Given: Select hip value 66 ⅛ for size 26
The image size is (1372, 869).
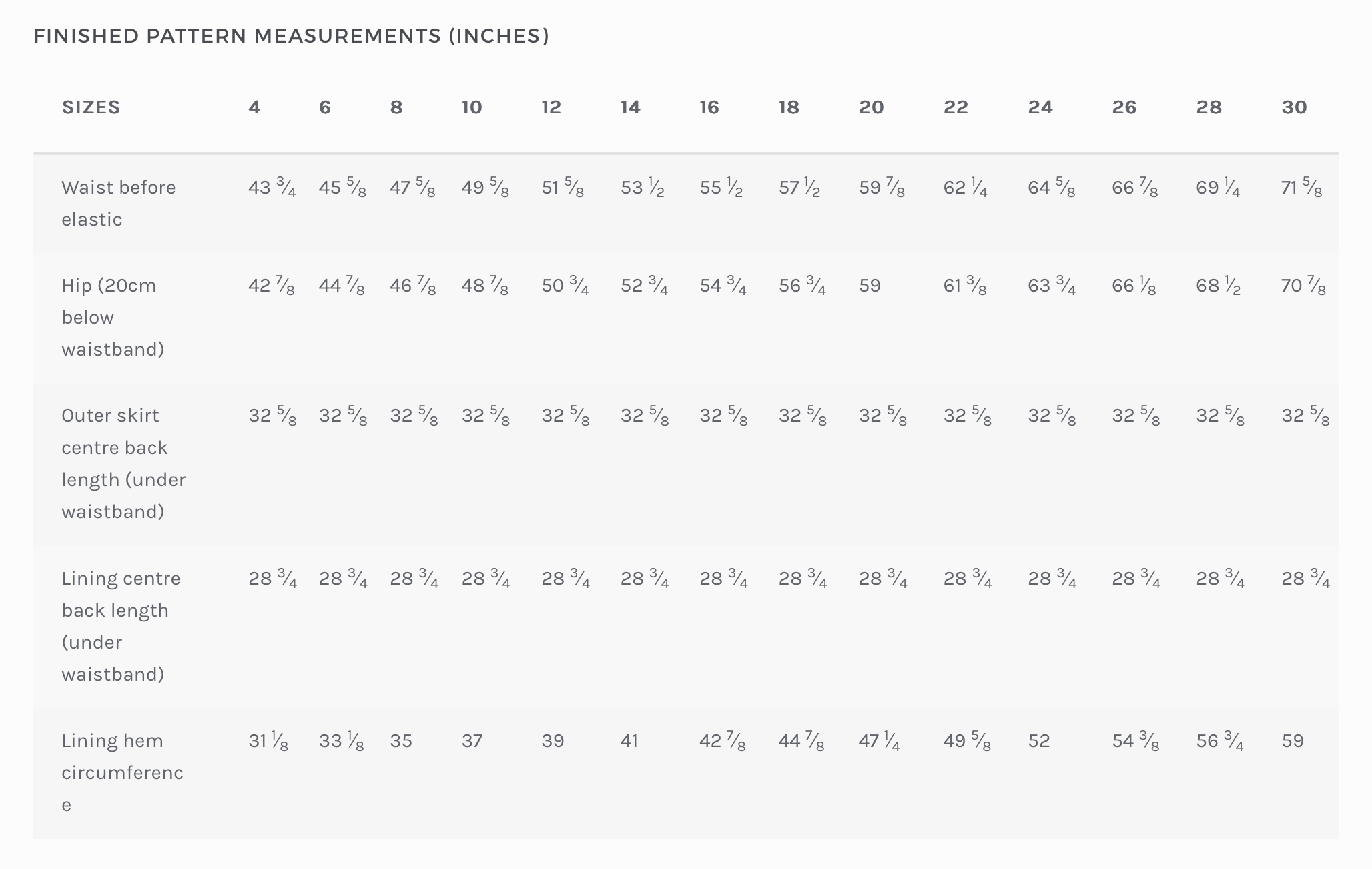Looking at the screenshot, I should (x=1134, y=286).
